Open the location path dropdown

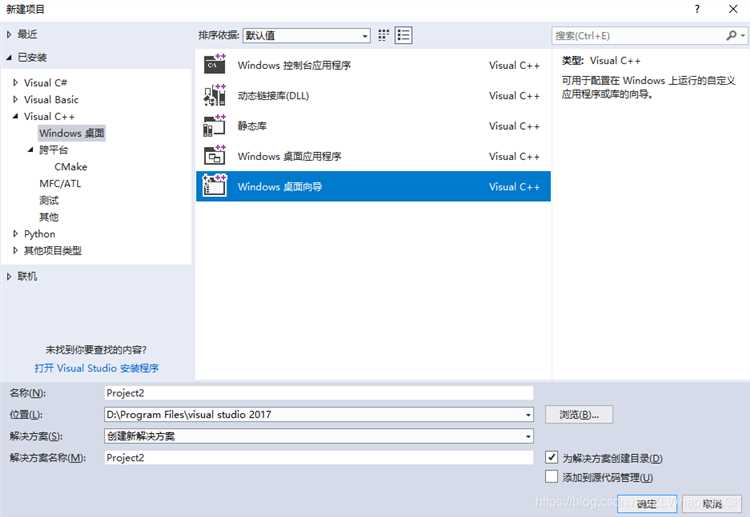(x=528, y=415)
